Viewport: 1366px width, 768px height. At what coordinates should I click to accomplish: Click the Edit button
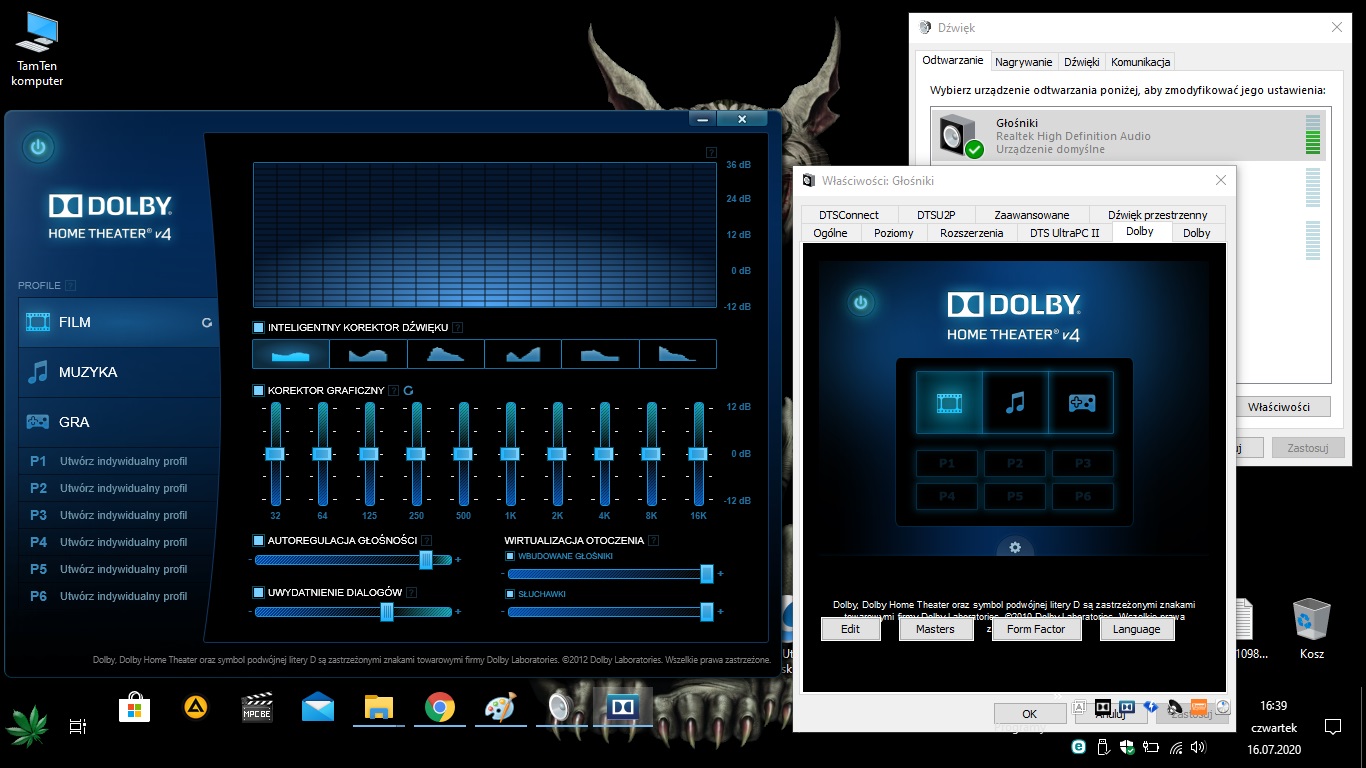click(851, 629)
